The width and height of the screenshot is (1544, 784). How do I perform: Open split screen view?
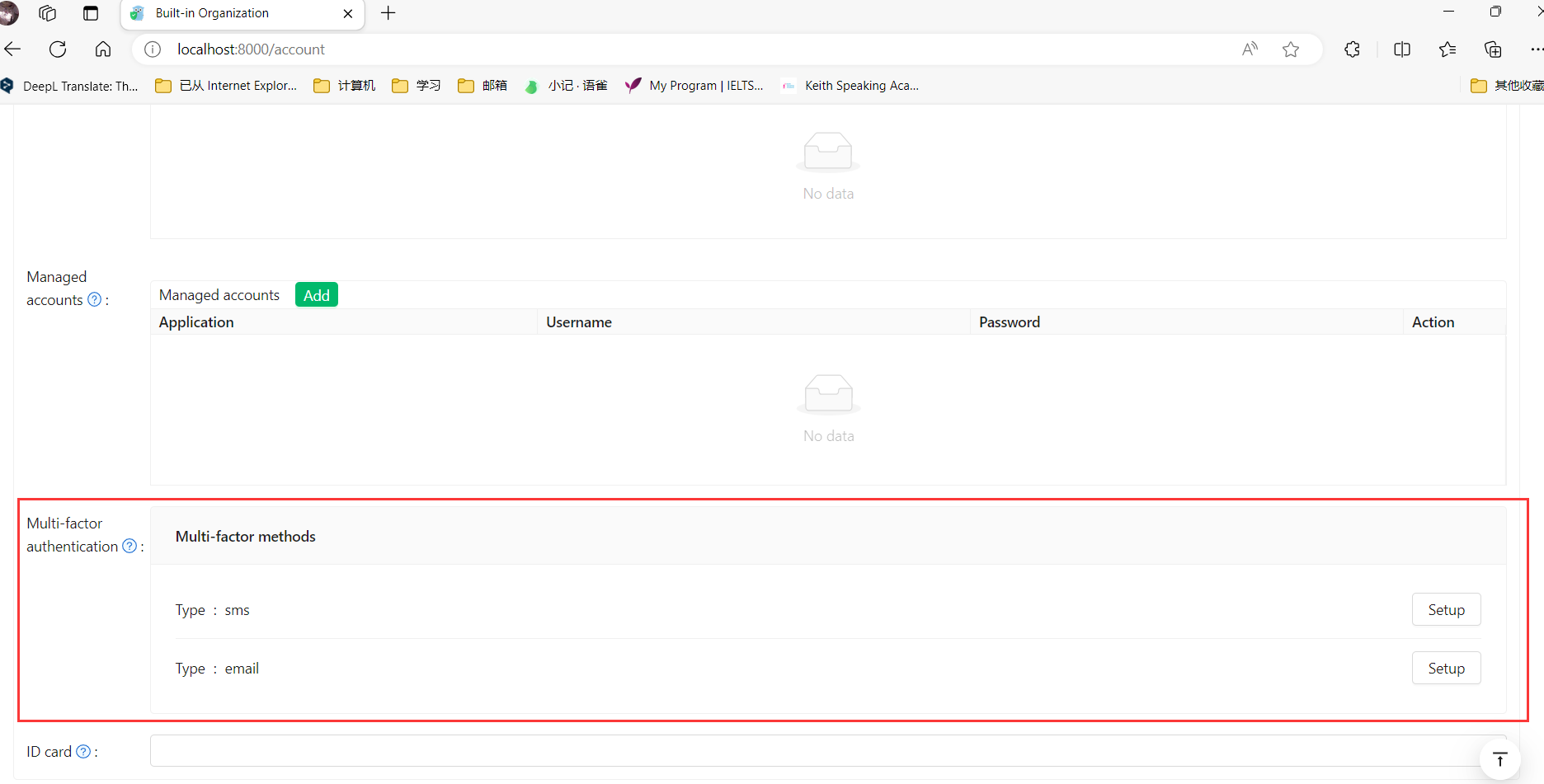tap(1402, 49)
